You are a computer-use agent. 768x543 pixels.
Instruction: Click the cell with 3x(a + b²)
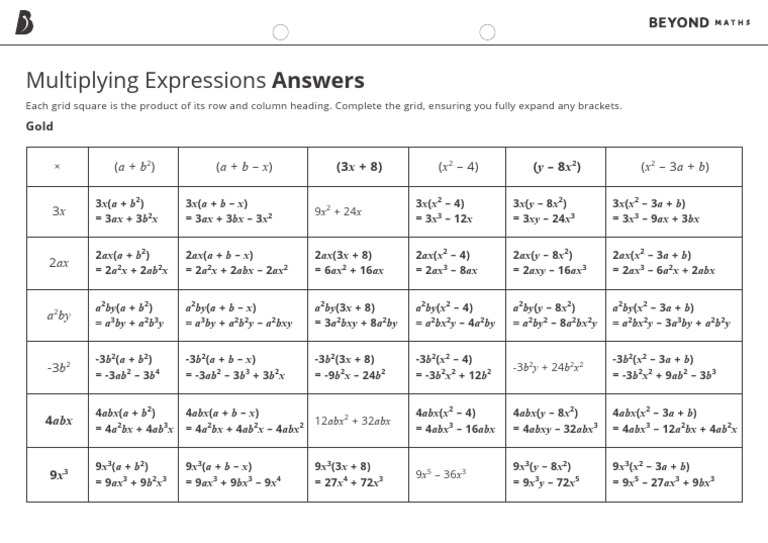(x=133, y=212)
